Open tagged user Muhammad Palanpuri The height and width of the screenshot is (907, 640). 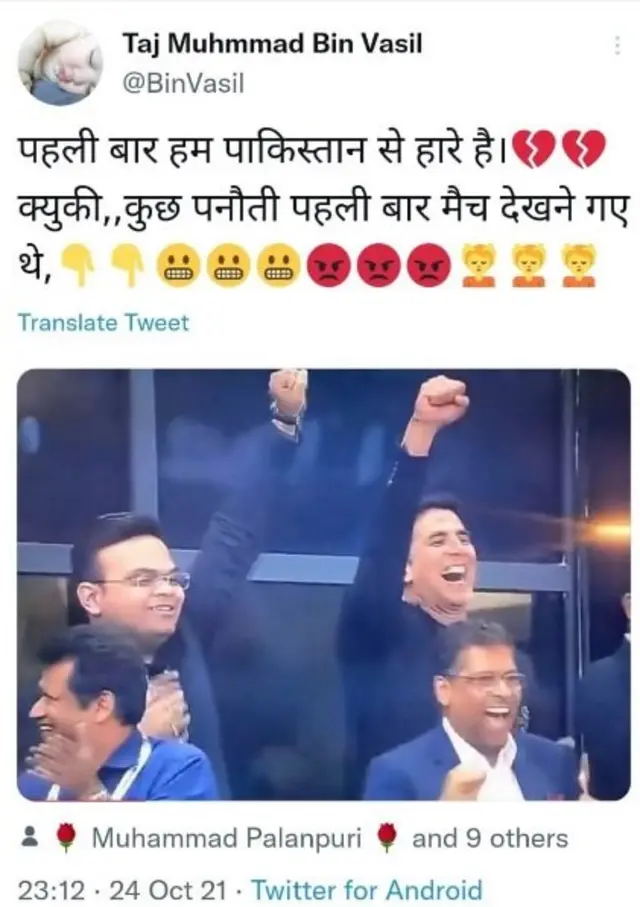[x=226, y=838]
